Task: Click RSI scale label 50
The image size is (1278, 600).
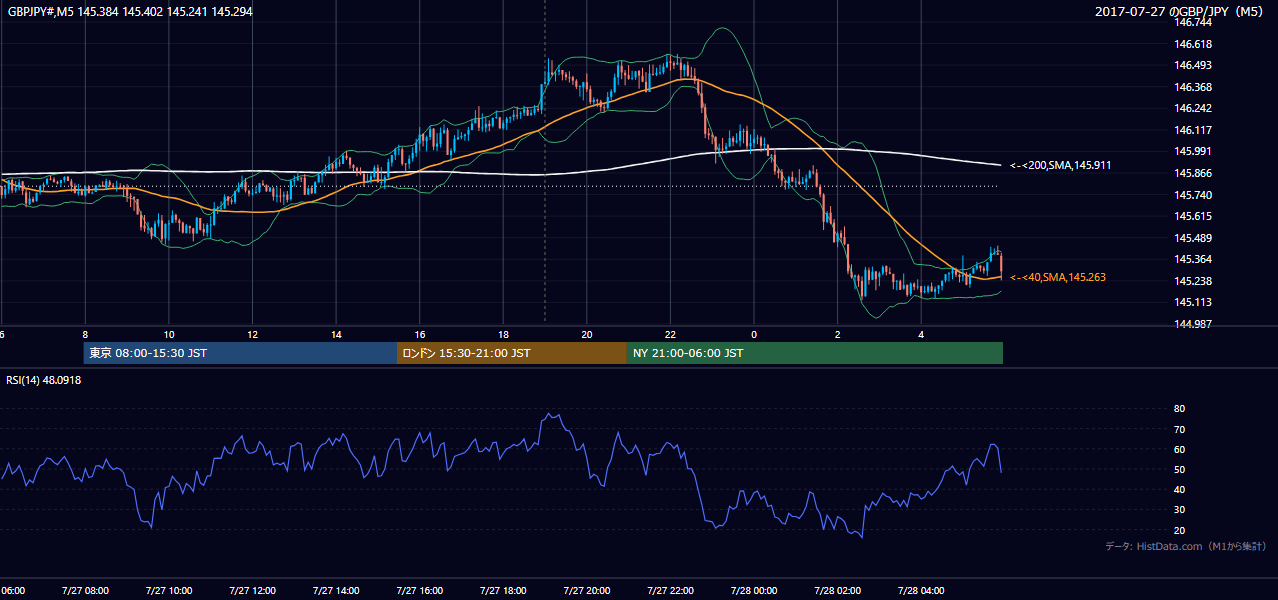Action: tap(1179, 469)
